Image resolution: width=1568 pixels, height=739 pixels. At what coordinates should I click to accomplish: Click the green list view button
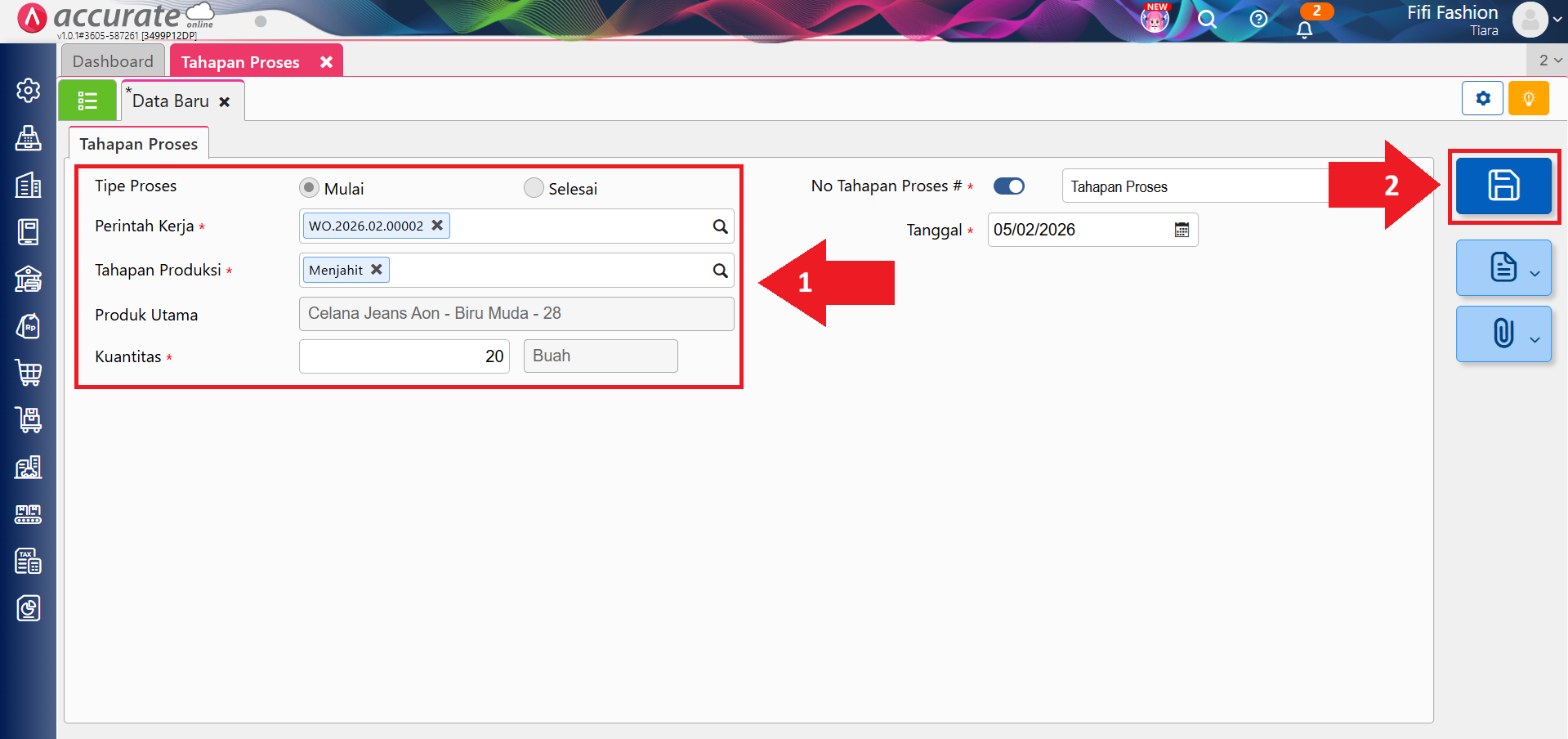tap(87, 101)
